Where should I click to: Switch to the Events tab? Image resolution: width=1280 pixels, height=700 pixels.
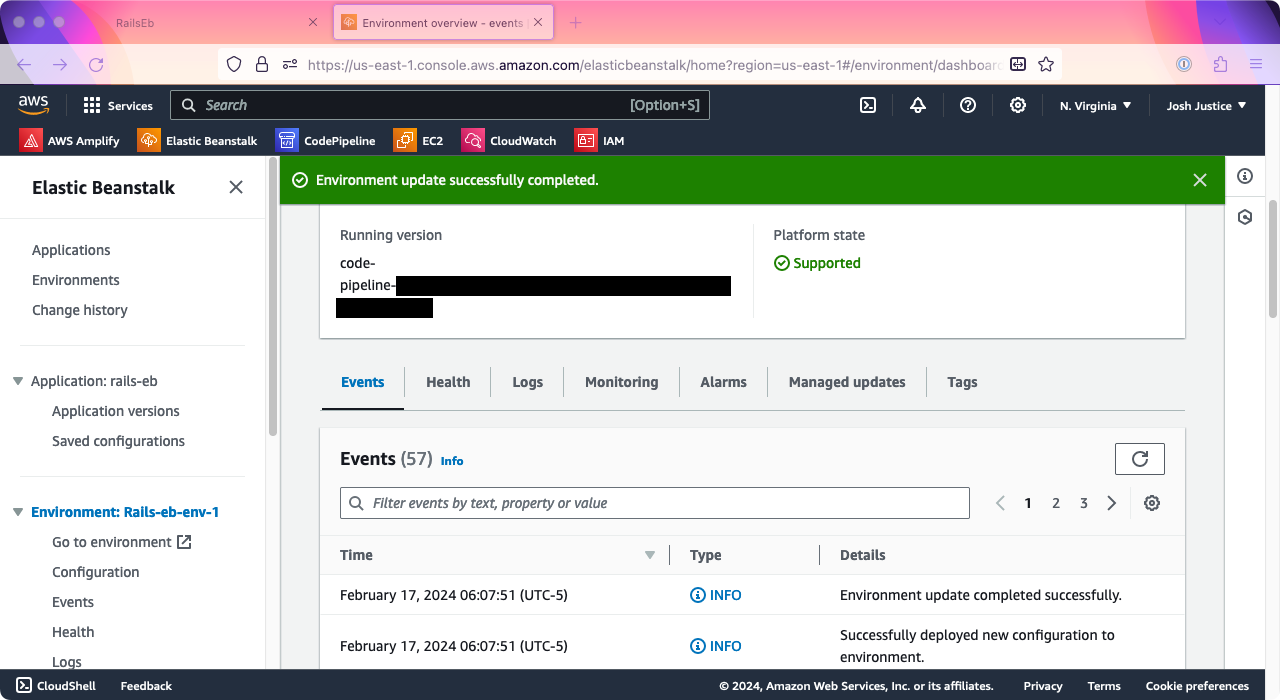click(362, 382)
